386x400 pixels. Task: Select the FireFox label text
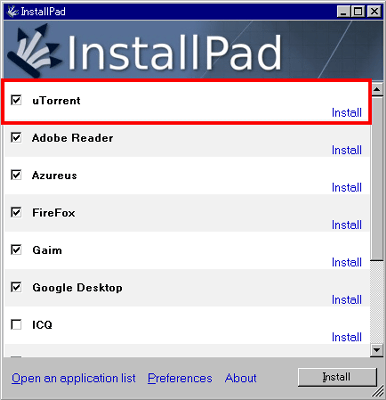(x=54, y=213)
